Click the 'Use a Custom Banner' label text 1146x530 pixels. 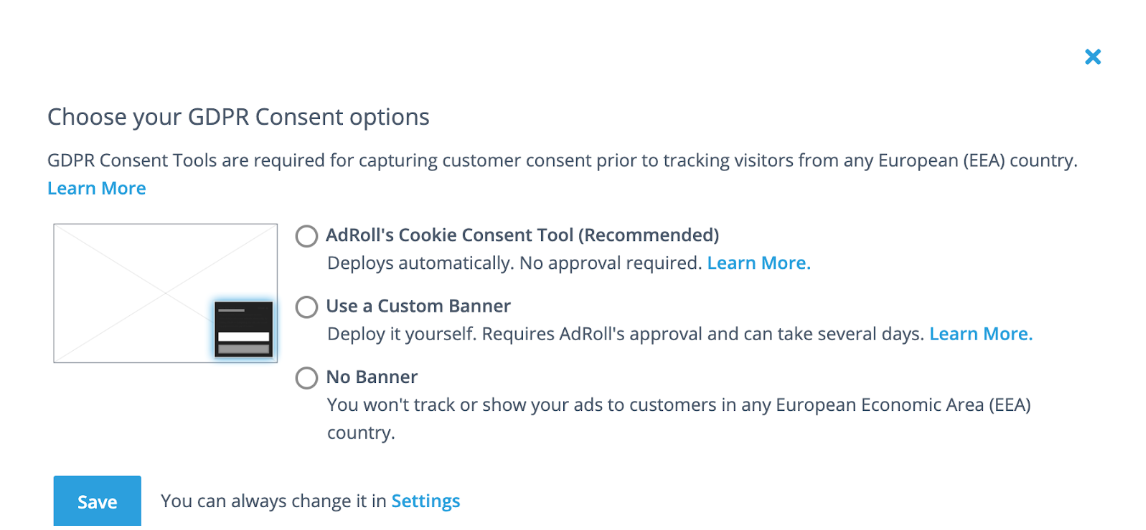pyautogui.click(x=418, y=307)
